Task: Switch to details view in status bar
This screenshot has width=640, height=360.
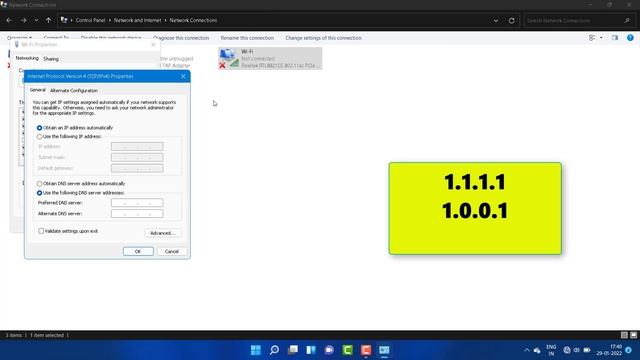Action: (x=624, y=335)
